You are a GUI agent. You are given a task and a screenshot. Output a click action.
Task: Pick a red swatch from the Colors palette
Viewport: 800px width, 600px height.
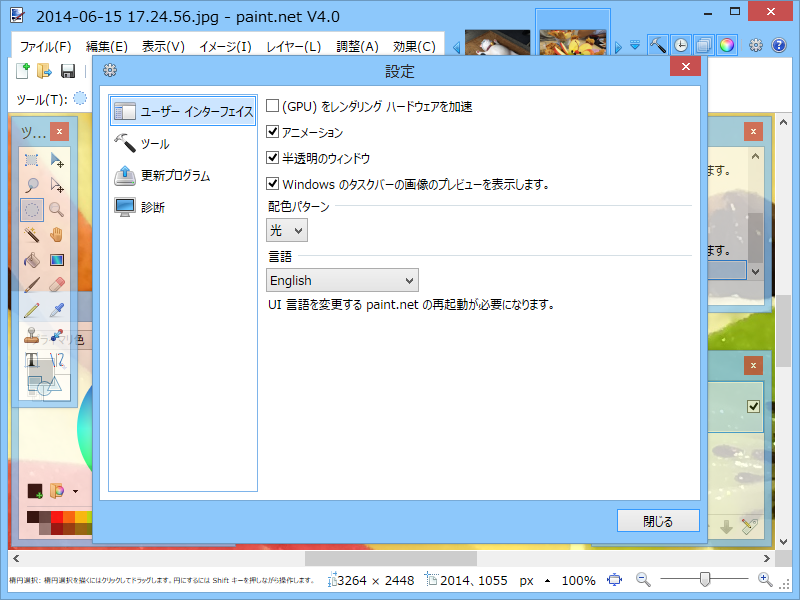(57, 516)
